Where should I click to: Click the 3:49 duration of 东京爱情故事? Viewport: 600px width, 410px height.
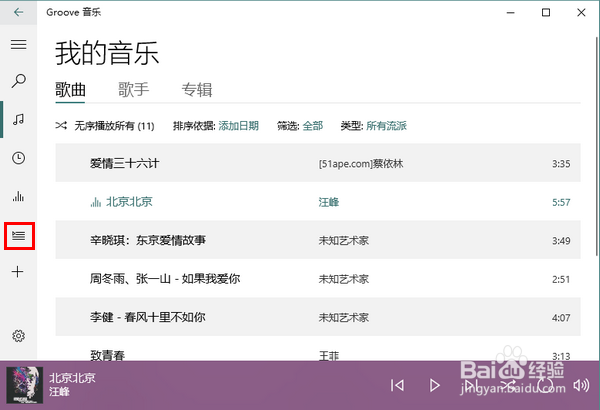point(561,241)
